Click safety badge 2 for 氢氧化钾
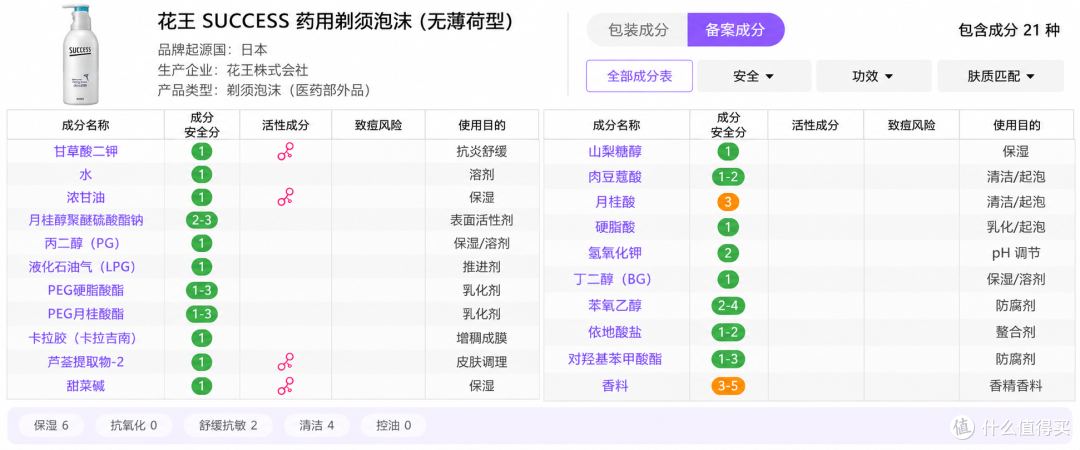The image size is (1080, 450). pos(728,253)
